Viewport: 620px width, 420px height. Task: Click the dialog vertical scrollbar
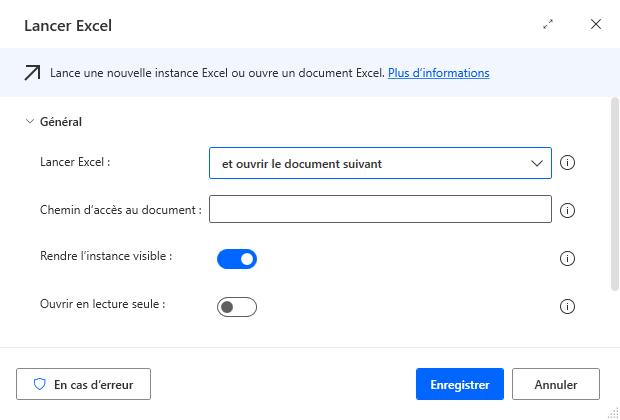pos(615,194)
